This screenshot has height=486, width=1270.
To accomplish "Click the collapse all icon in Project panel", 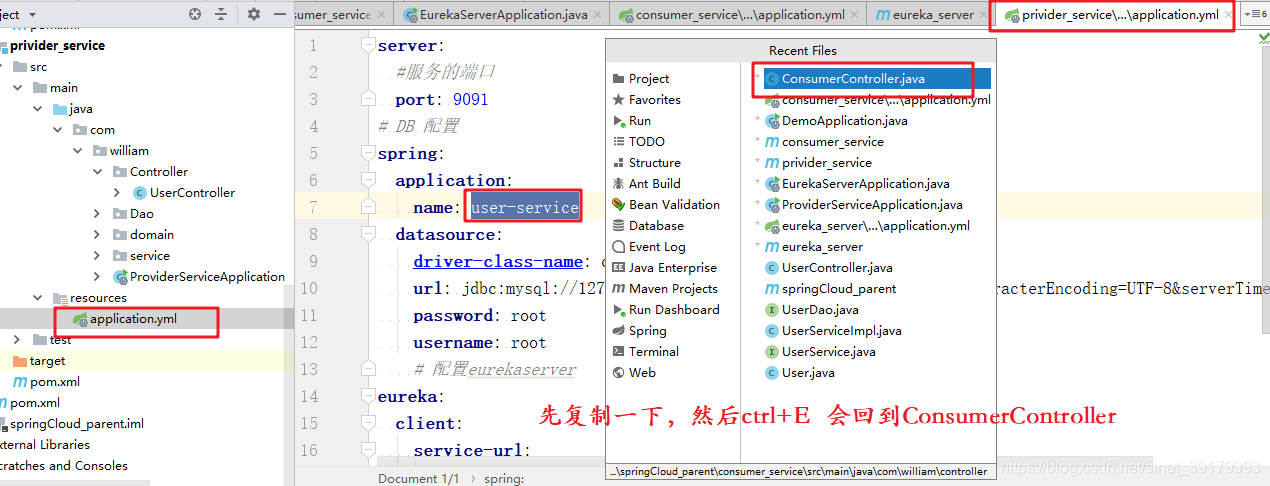I will (221, 14).
